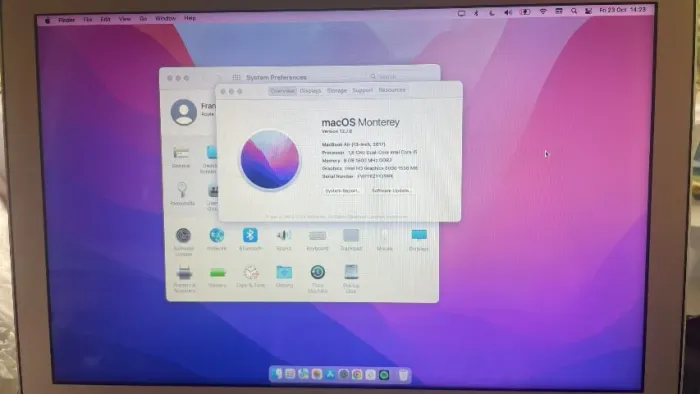Open the View menu
The height and width of the screenshot is (394, 700).
[x=125, y=19]
